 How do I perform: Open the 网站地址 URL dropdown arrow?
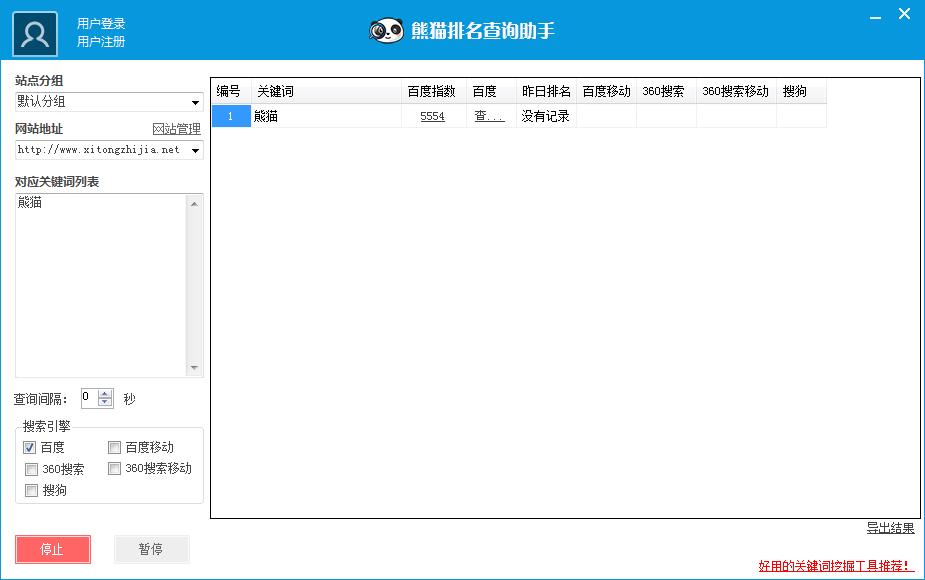[195, 150]
